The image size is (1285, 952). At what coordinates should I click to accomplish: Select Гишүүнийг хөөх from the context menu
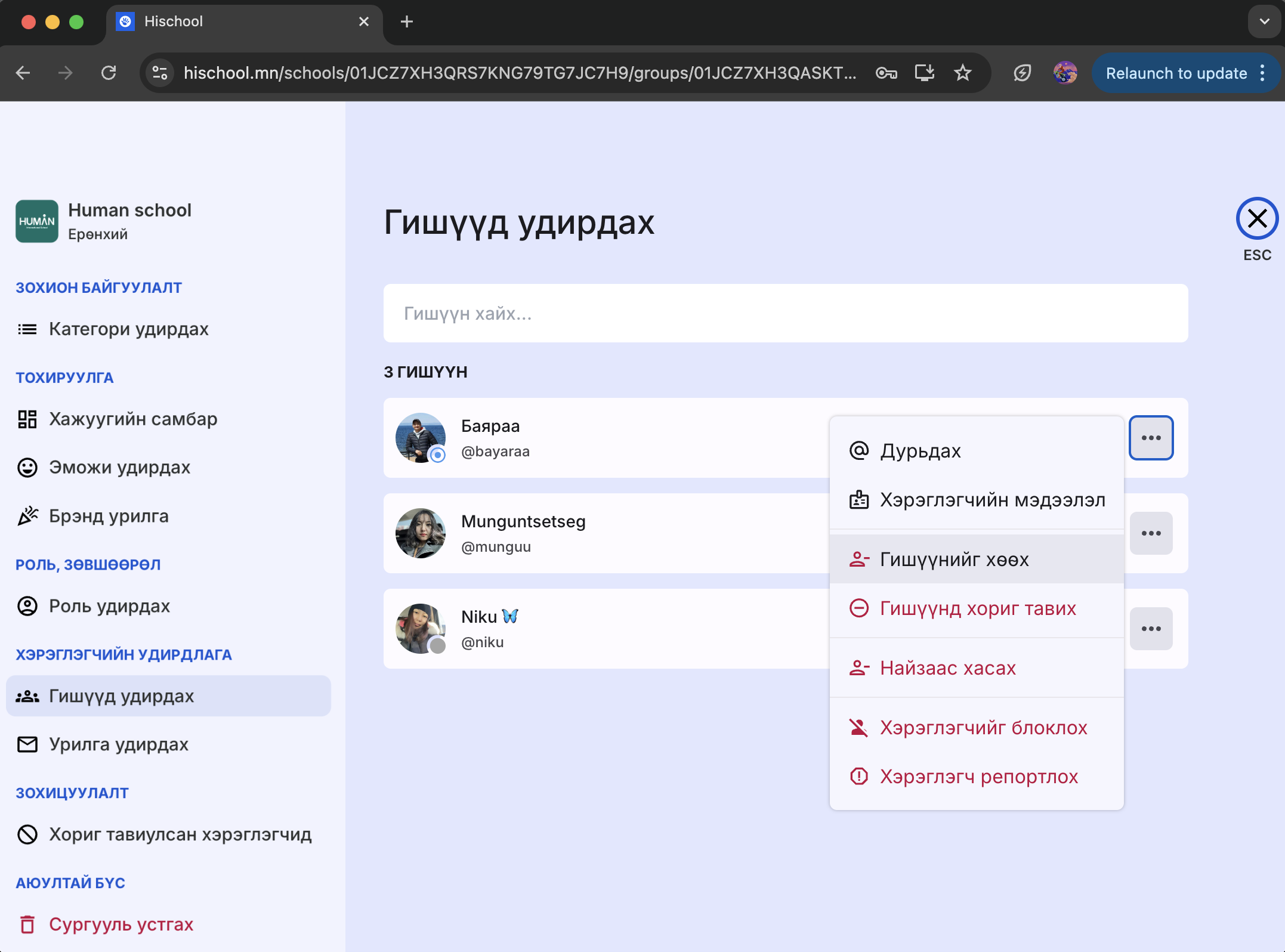(954, 560)
